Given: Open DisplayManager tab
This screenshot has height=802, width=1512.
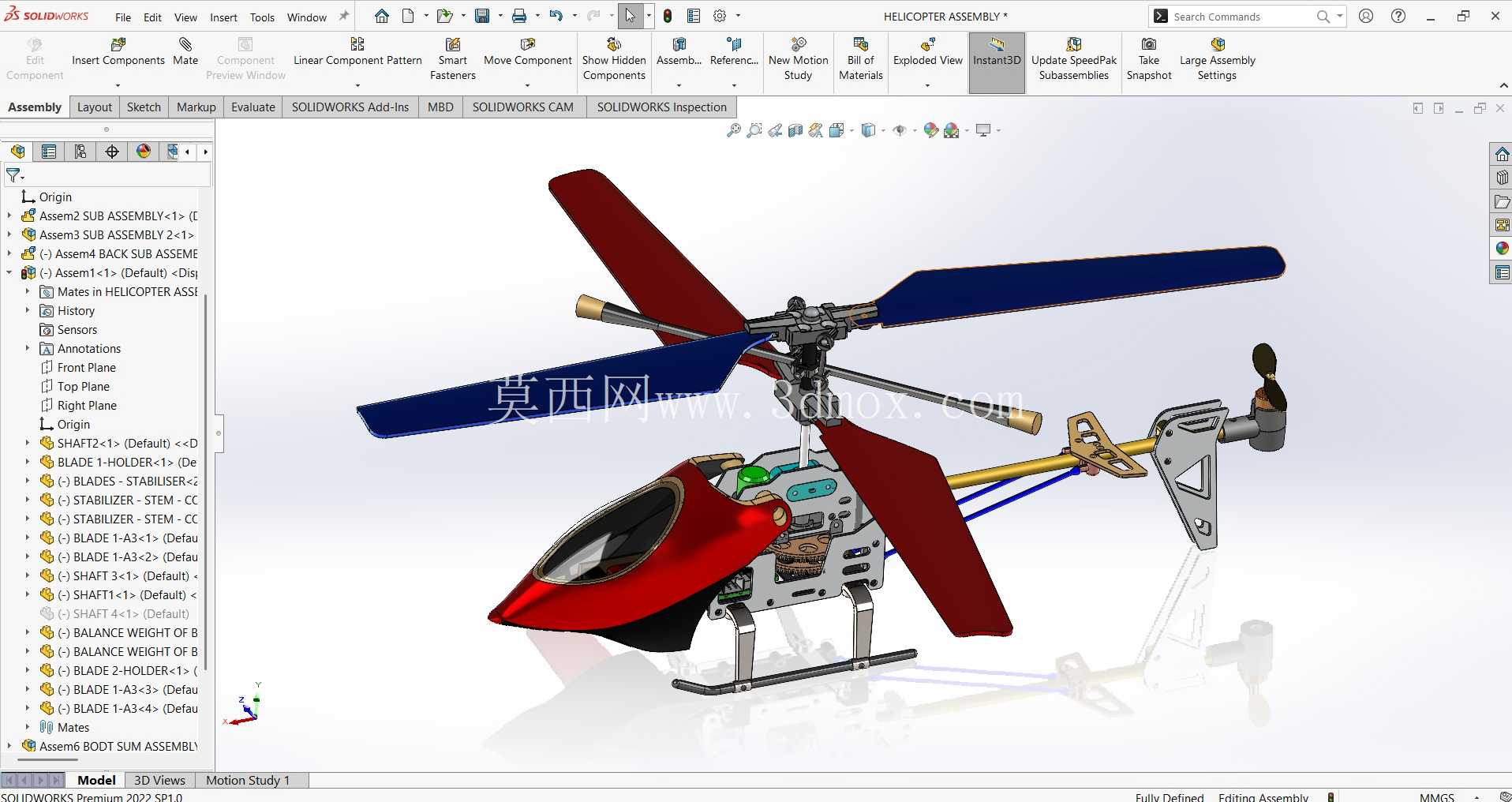Looking at the screenshot, I should click(x=144, y=152).
